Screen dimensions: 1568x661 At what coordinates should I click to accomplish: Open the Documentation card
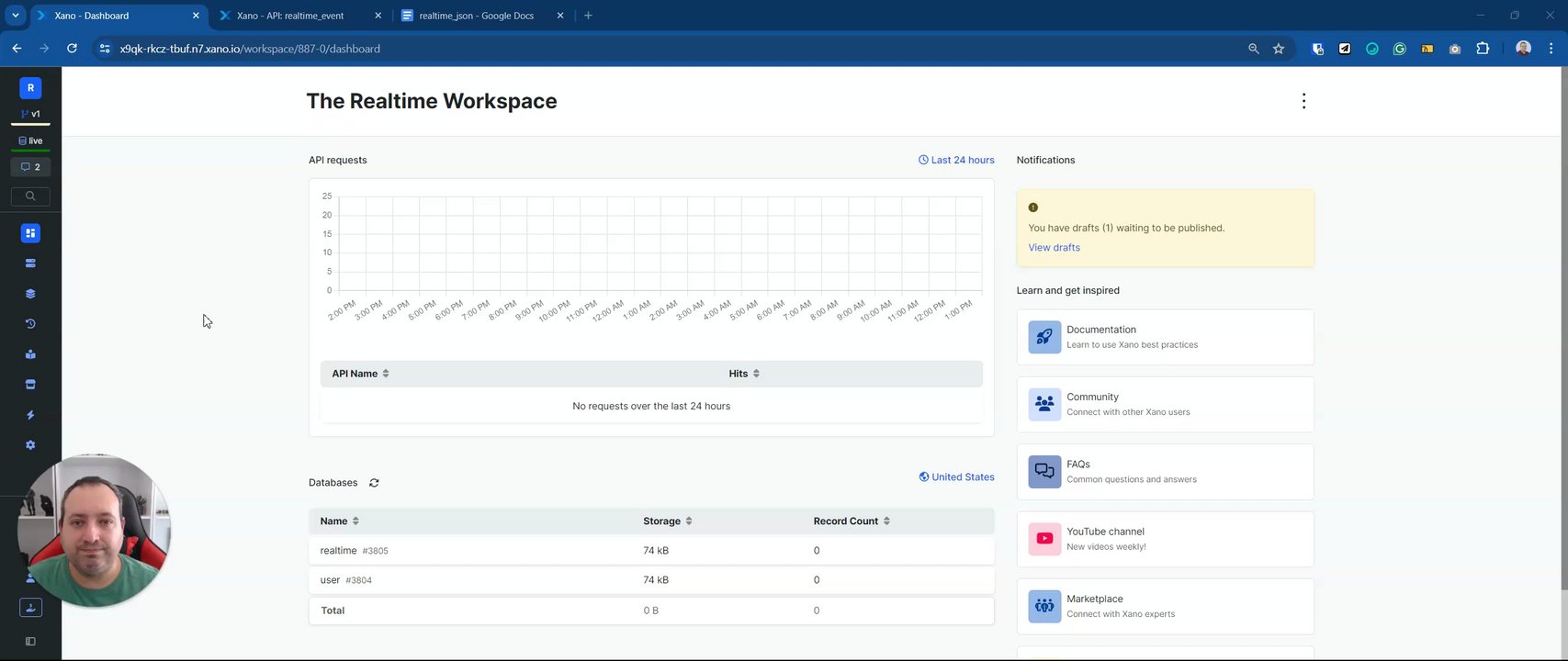tap(1165, 337)
